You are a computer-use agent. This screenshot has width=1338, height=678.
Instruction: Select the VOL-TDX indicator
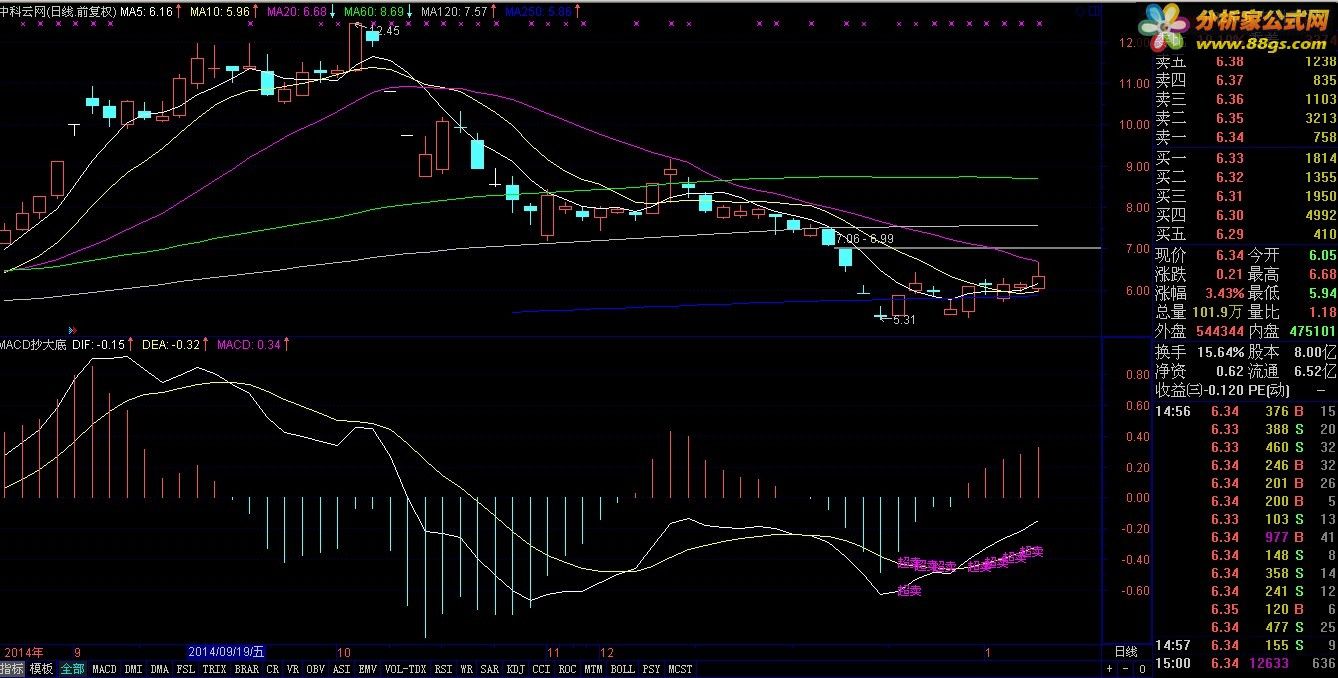(x=406, y=669)
